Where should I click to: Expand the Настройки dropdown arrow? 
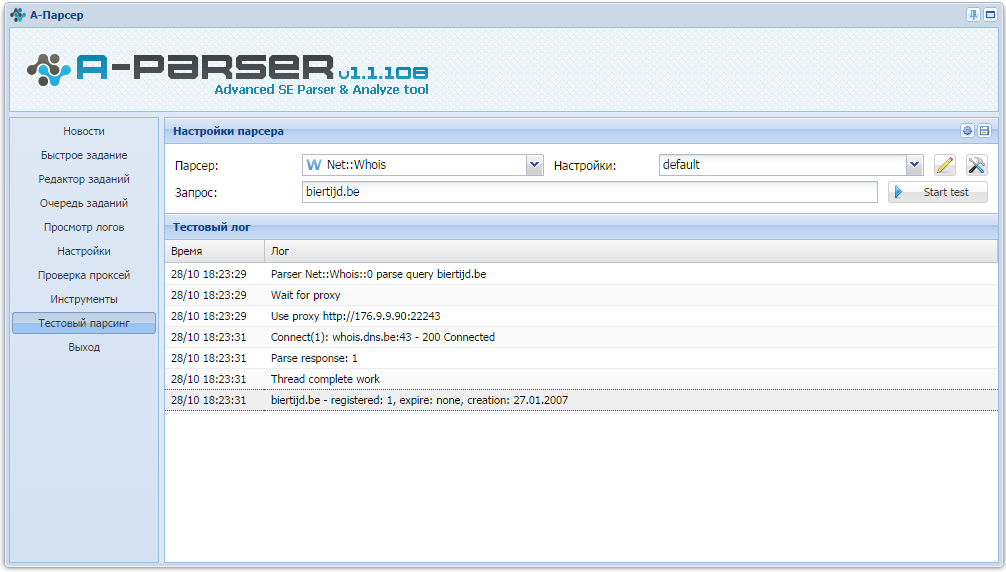click(914, 165)
